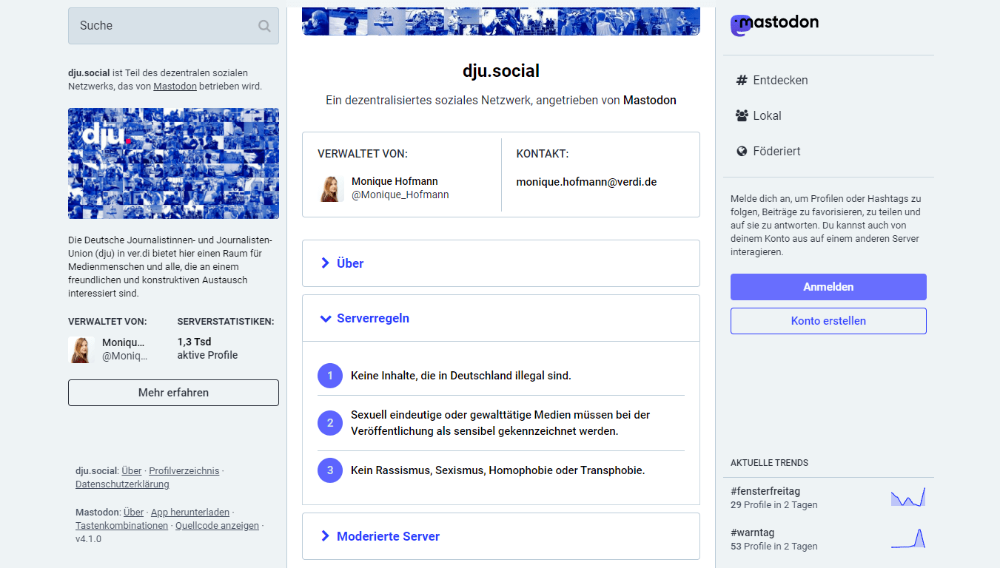Click the Föderiert globe icon
The height and width of the screenshot is (568, 1000).
(x=742, y=152)
